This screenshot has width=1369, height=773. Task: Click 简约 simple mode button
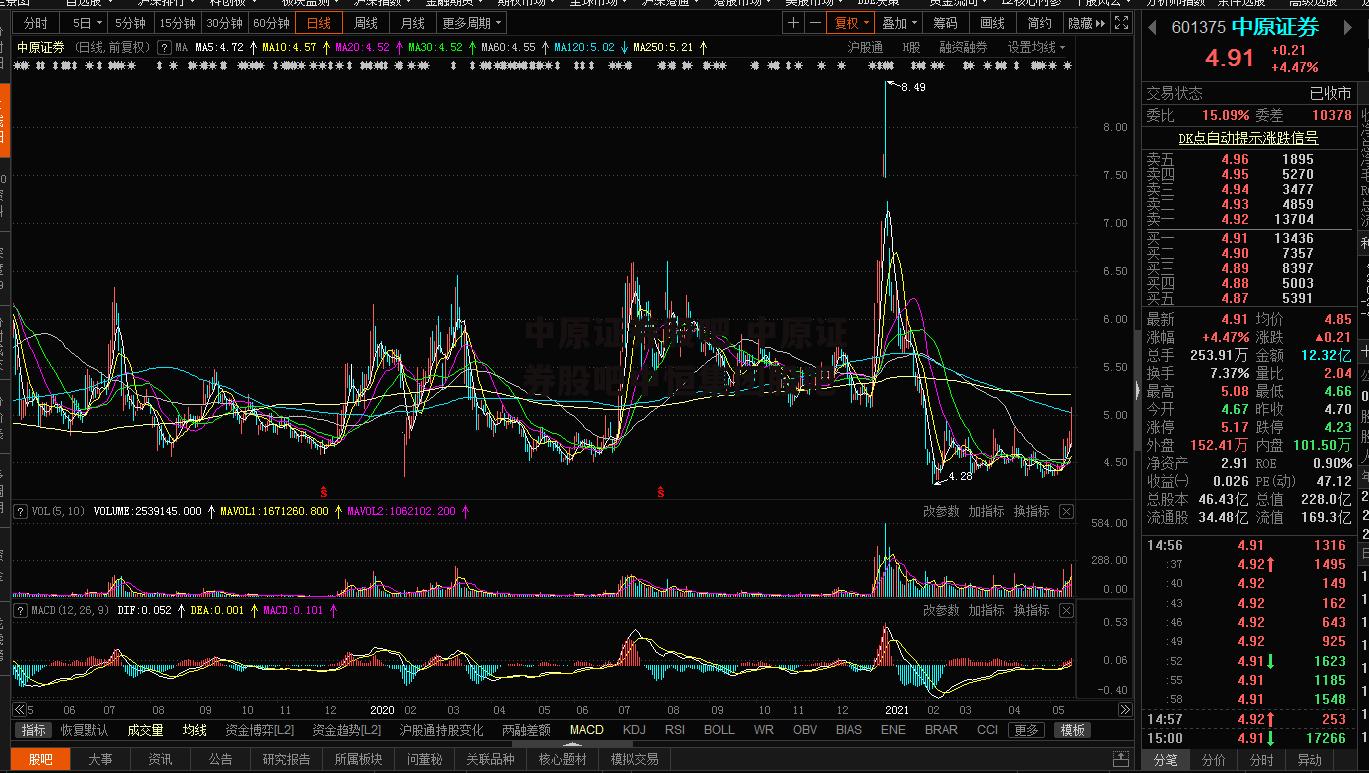(x=1039, y=23)
